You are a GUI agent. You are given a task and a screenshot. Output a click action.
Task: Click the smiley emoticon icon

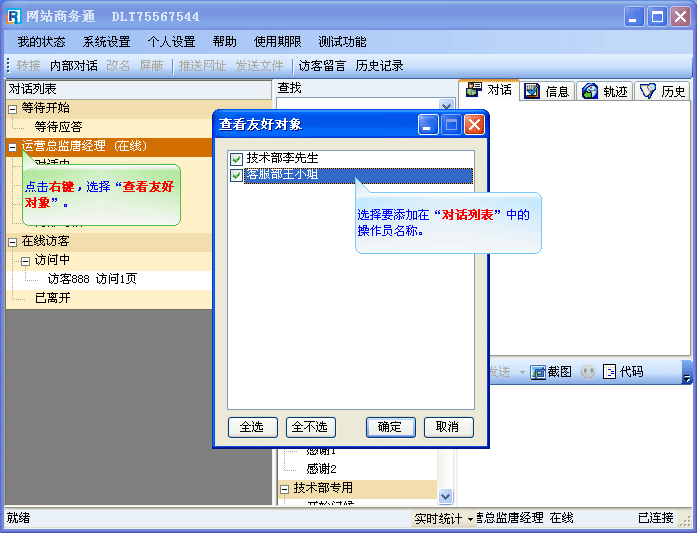[x=588, y=372]
